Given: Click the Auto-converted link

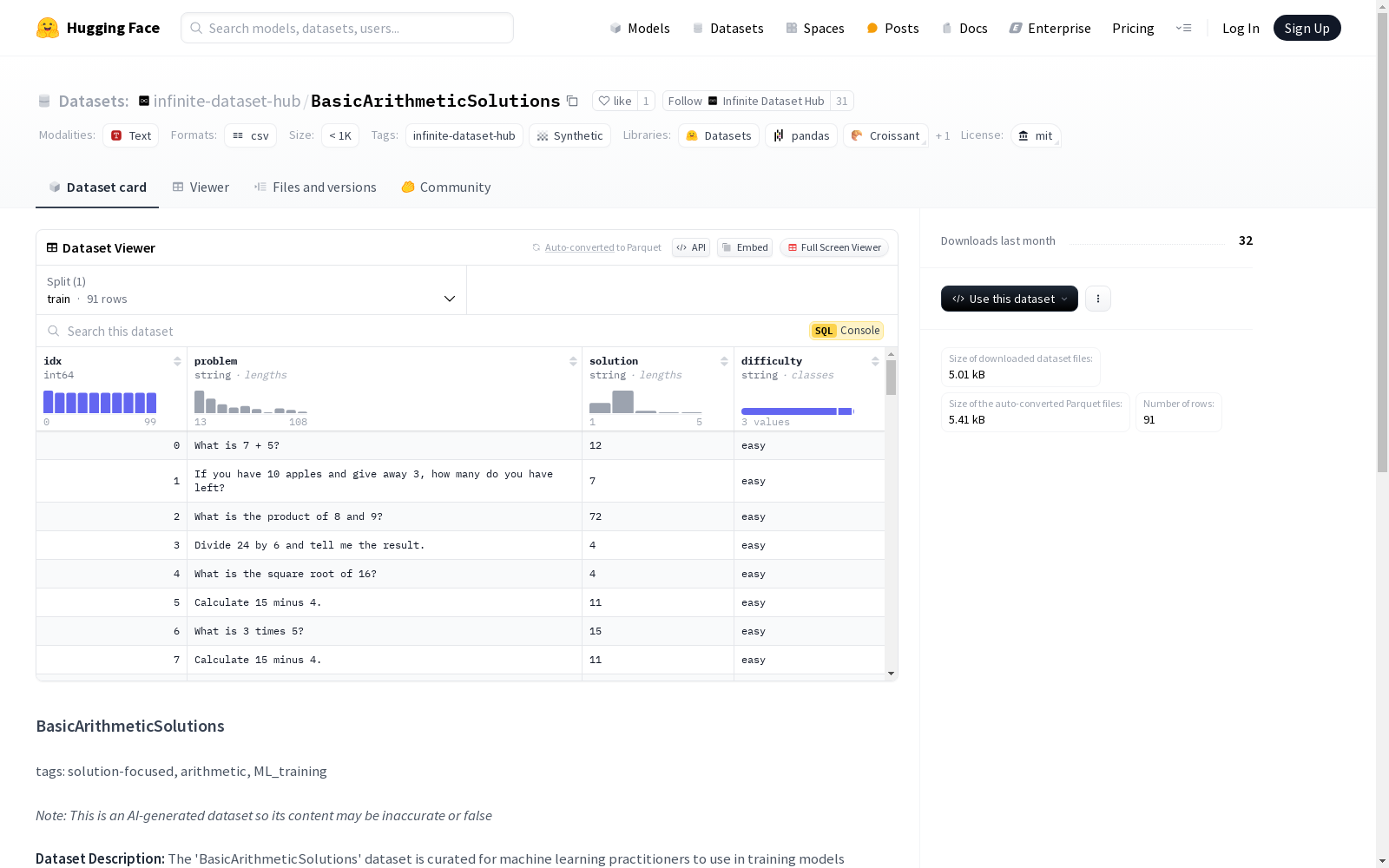Looking at the screenshot, I should pos(580,247).
